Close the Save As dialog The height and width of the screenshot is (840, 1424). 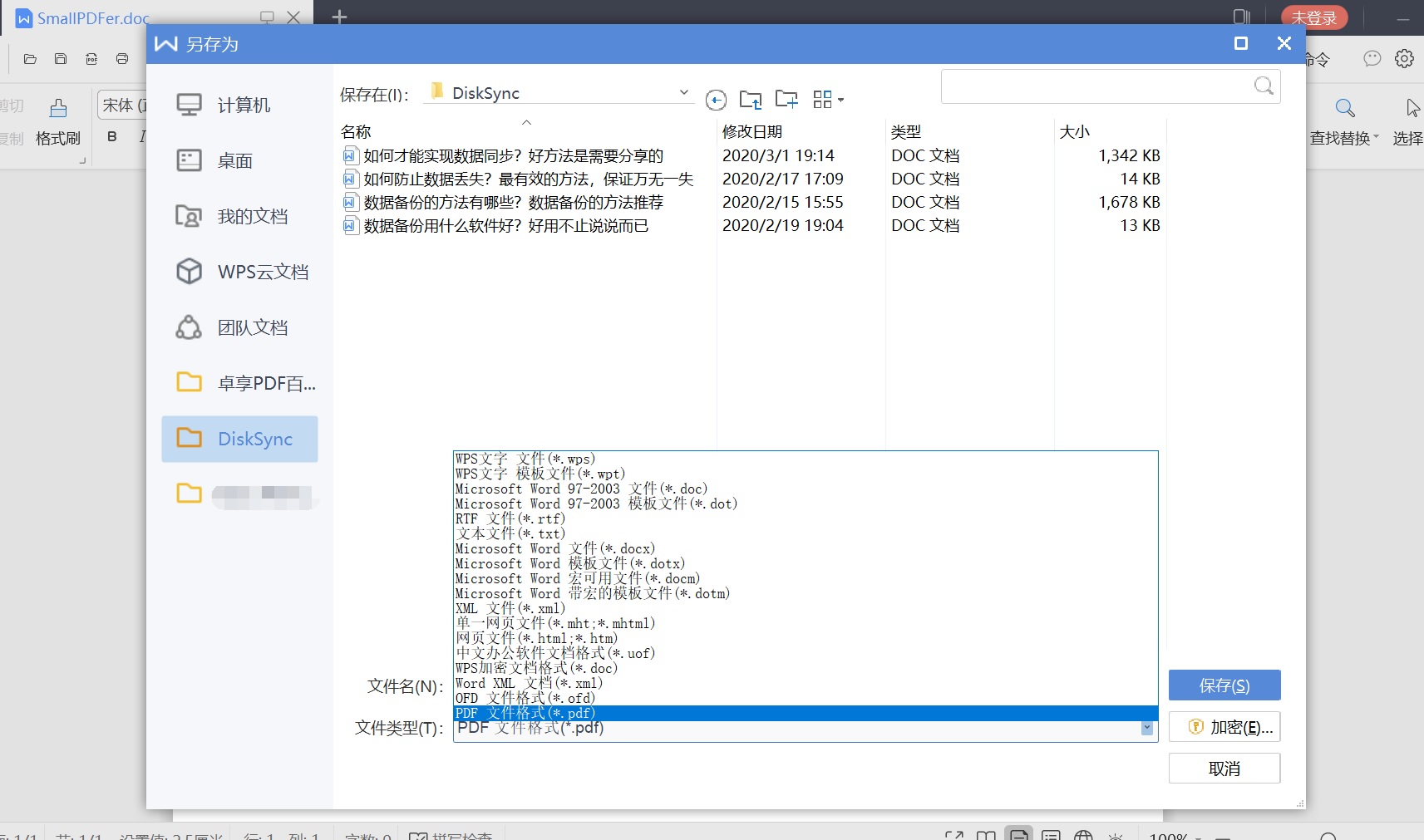[1284, 43]
